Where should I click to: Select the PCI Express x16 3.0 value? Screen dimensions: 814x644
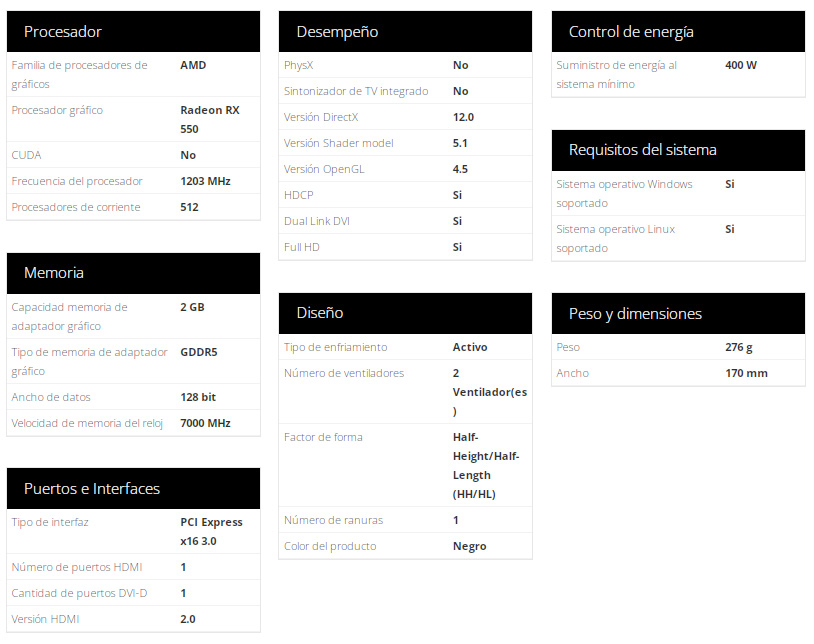[211, 531]
